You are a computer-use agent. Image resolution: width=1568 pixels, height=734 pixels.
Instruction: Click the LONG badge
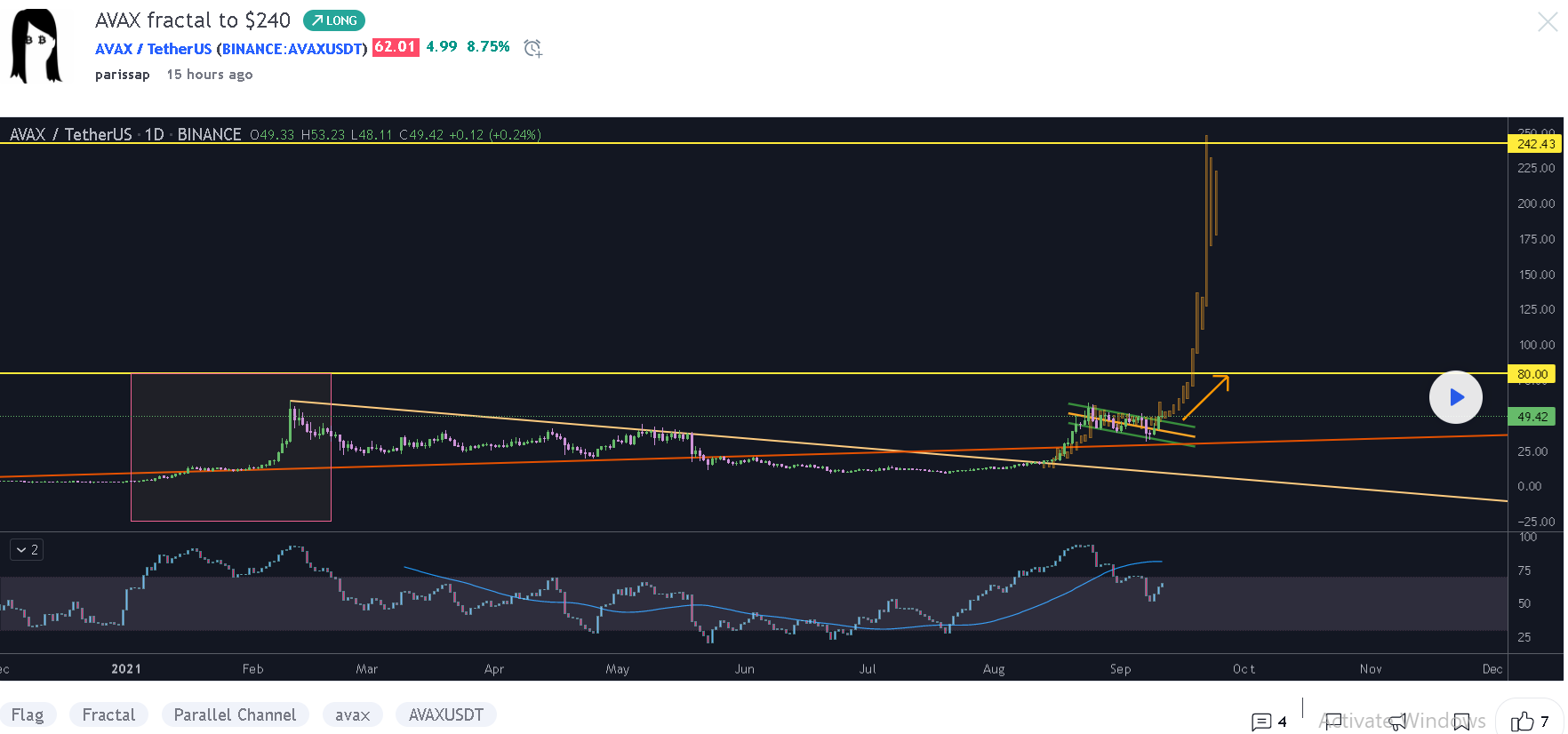(x=334, y=20)
